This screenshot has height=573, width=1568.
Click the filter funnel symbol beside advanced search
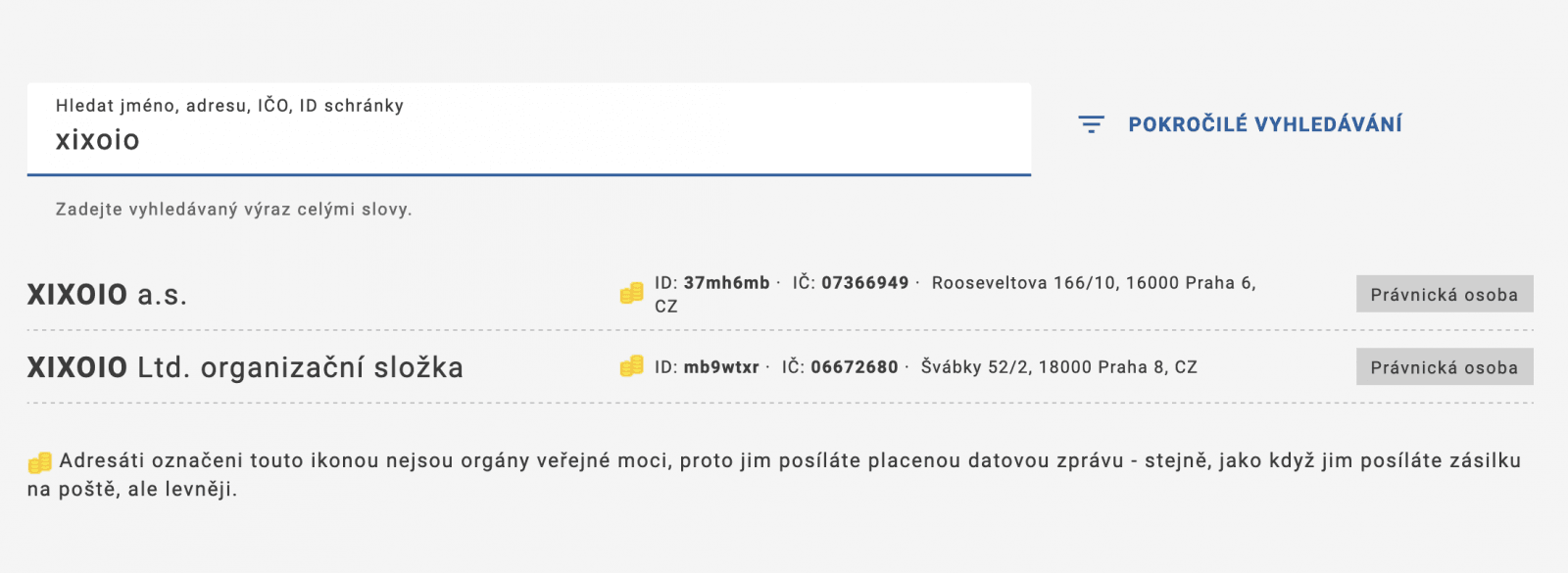[1092, 123]
